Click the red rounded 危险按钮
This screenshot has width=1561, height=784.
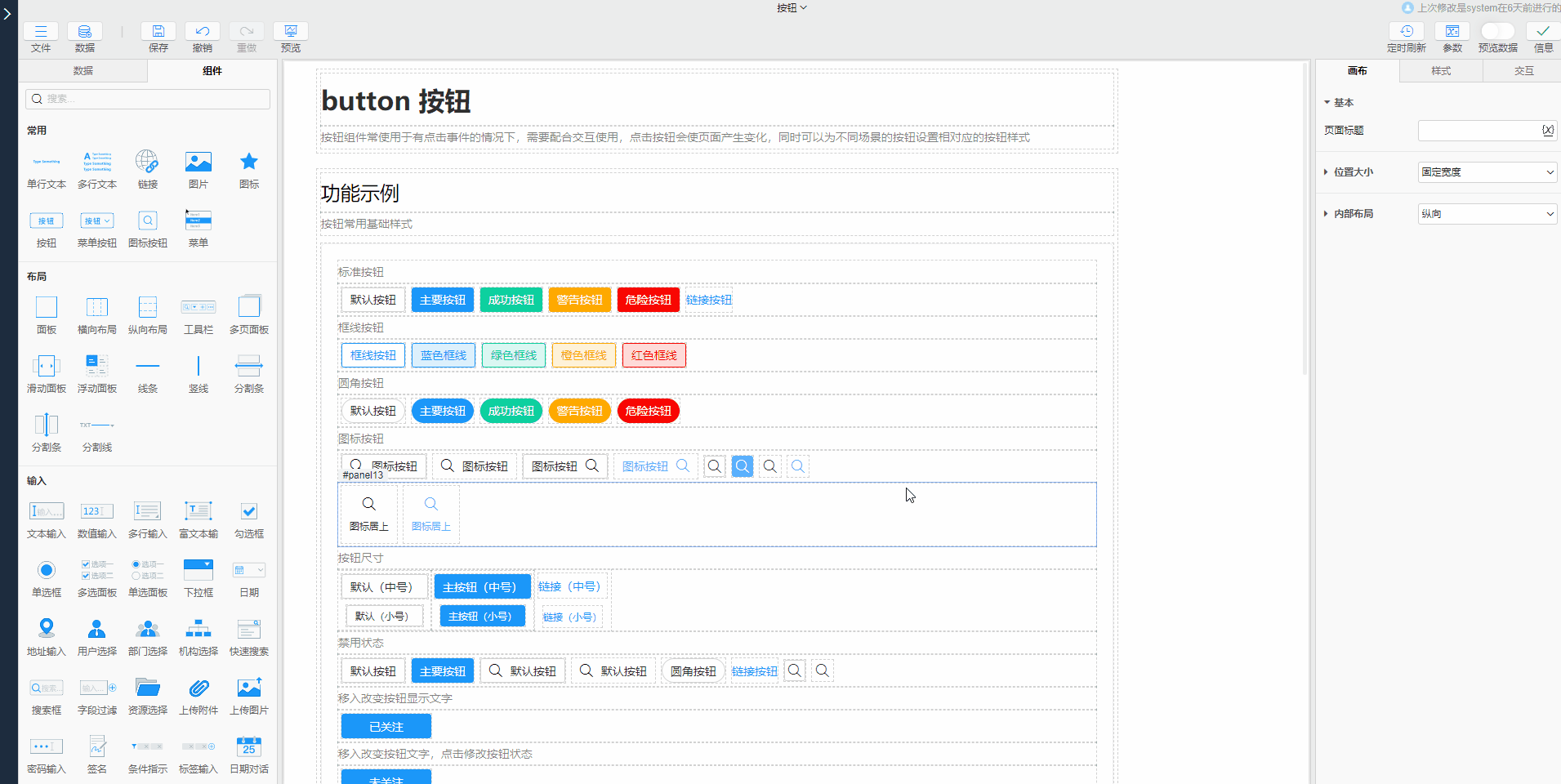coord(648,411)
